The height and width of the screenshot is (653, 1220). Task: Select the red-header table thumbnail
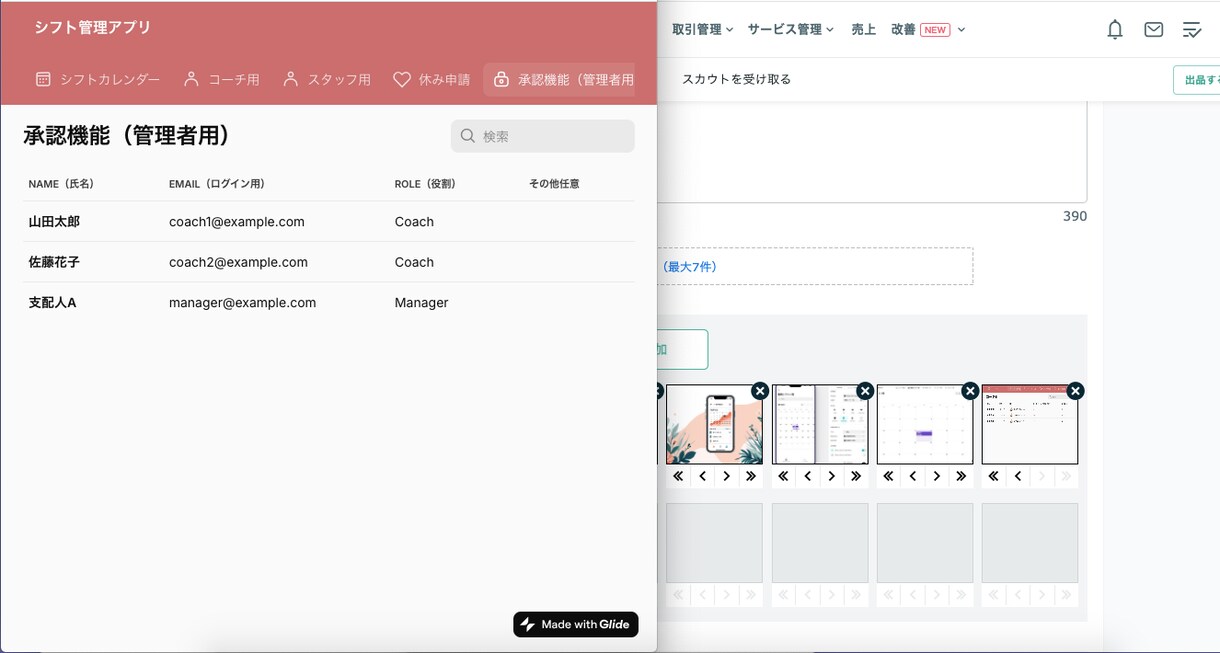1030,425
